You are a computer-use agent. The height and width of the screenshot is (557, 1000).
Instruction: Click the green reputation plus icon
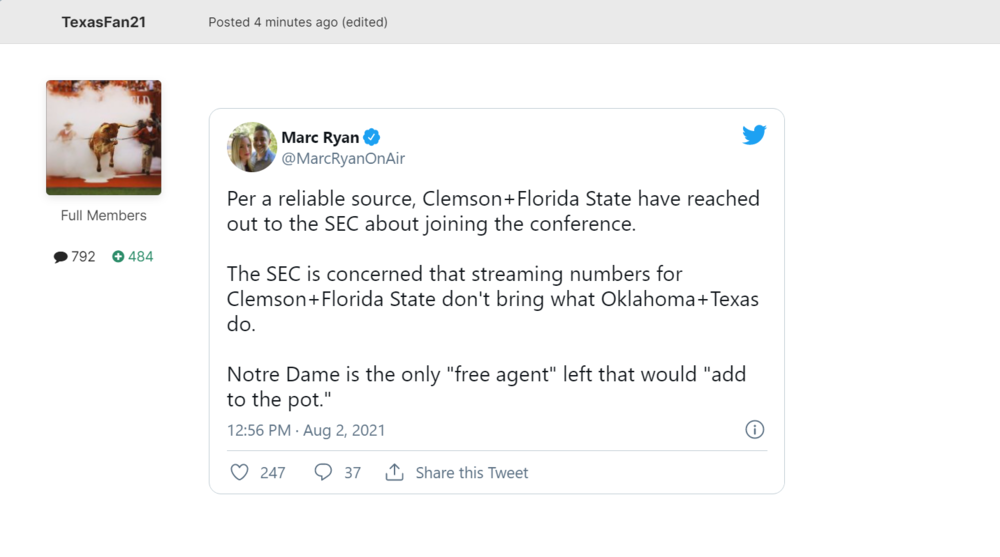point(118,257)
